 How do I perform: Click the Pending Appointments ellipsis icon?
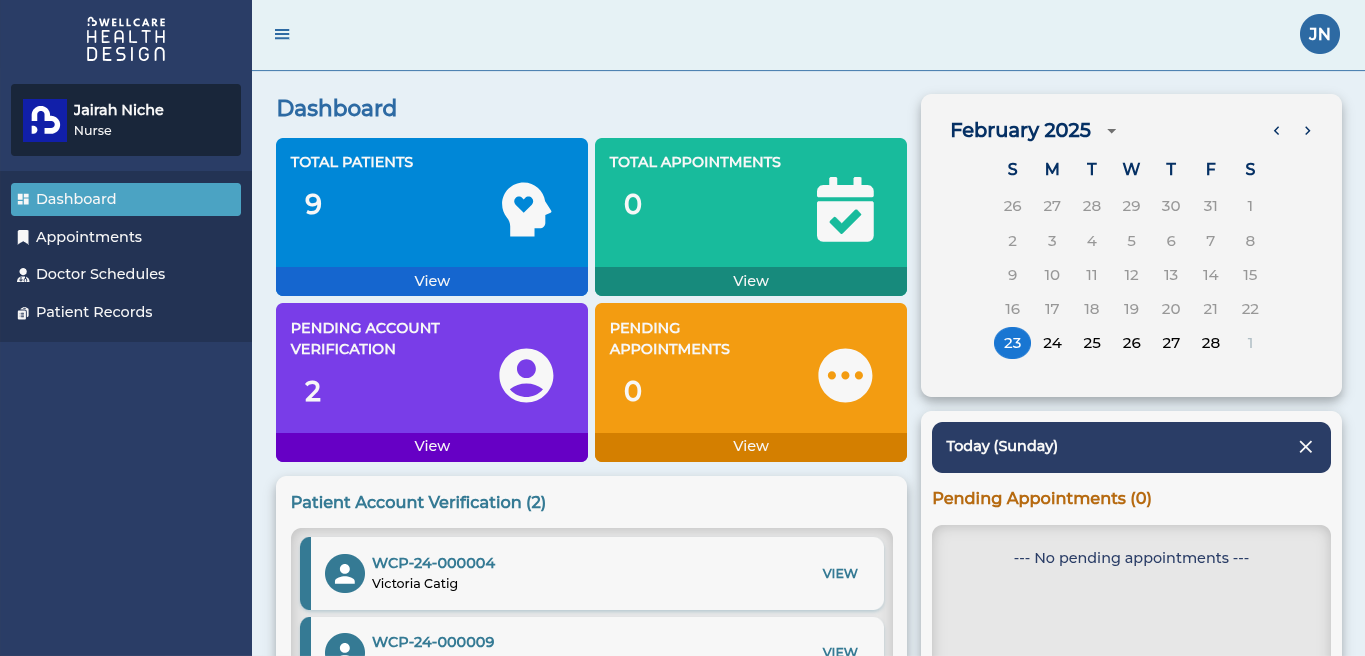[x=845, y=376]
